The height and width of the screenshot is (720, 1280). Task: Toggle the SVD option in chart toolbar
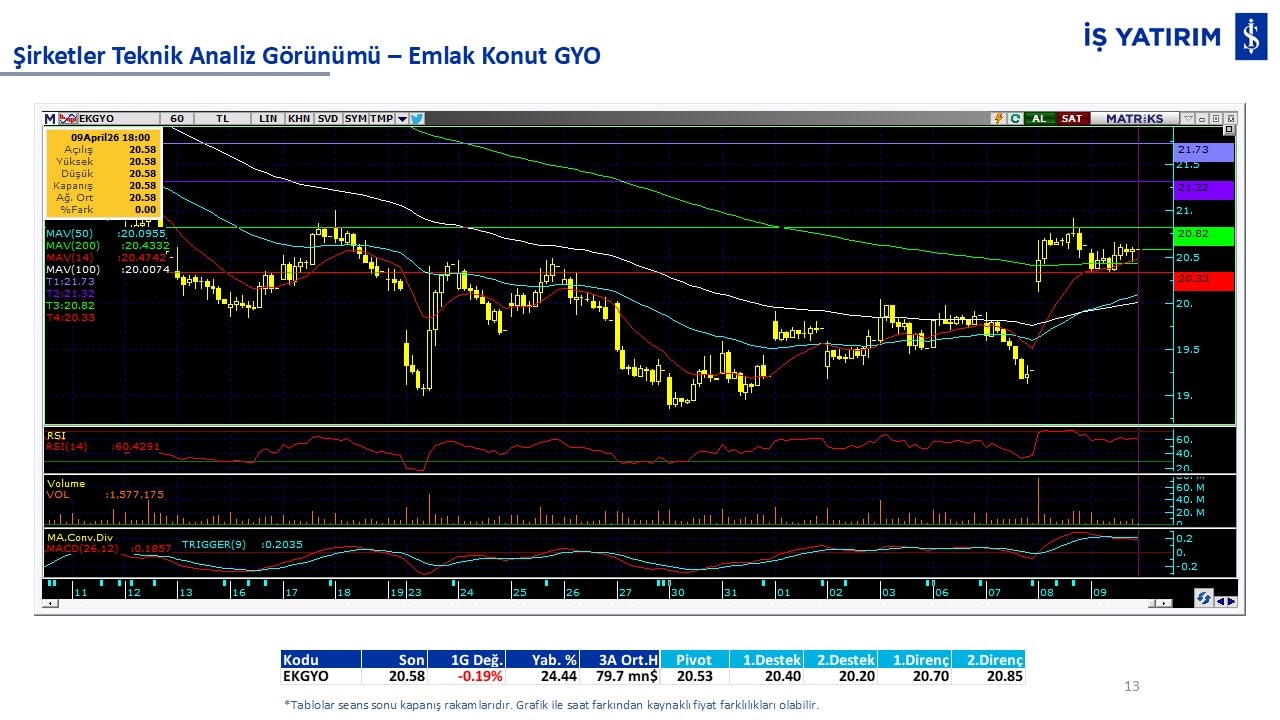click(x=327, y=118)
